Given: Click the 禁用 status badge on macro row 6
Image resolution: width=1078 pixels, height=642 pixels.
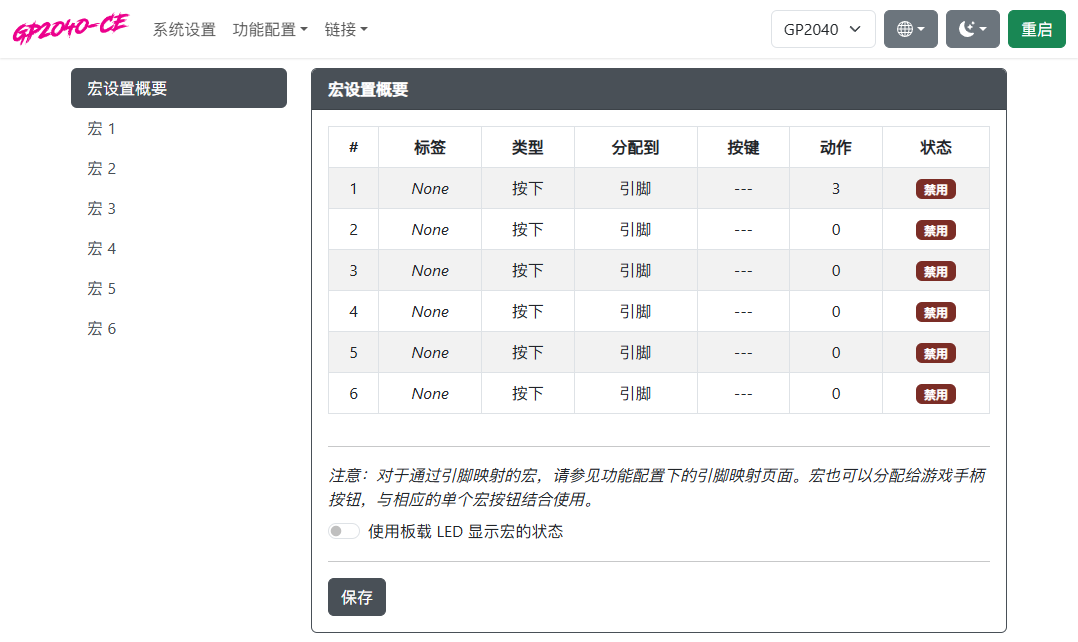Looking at the screenshot, I should tap(936, 393).
